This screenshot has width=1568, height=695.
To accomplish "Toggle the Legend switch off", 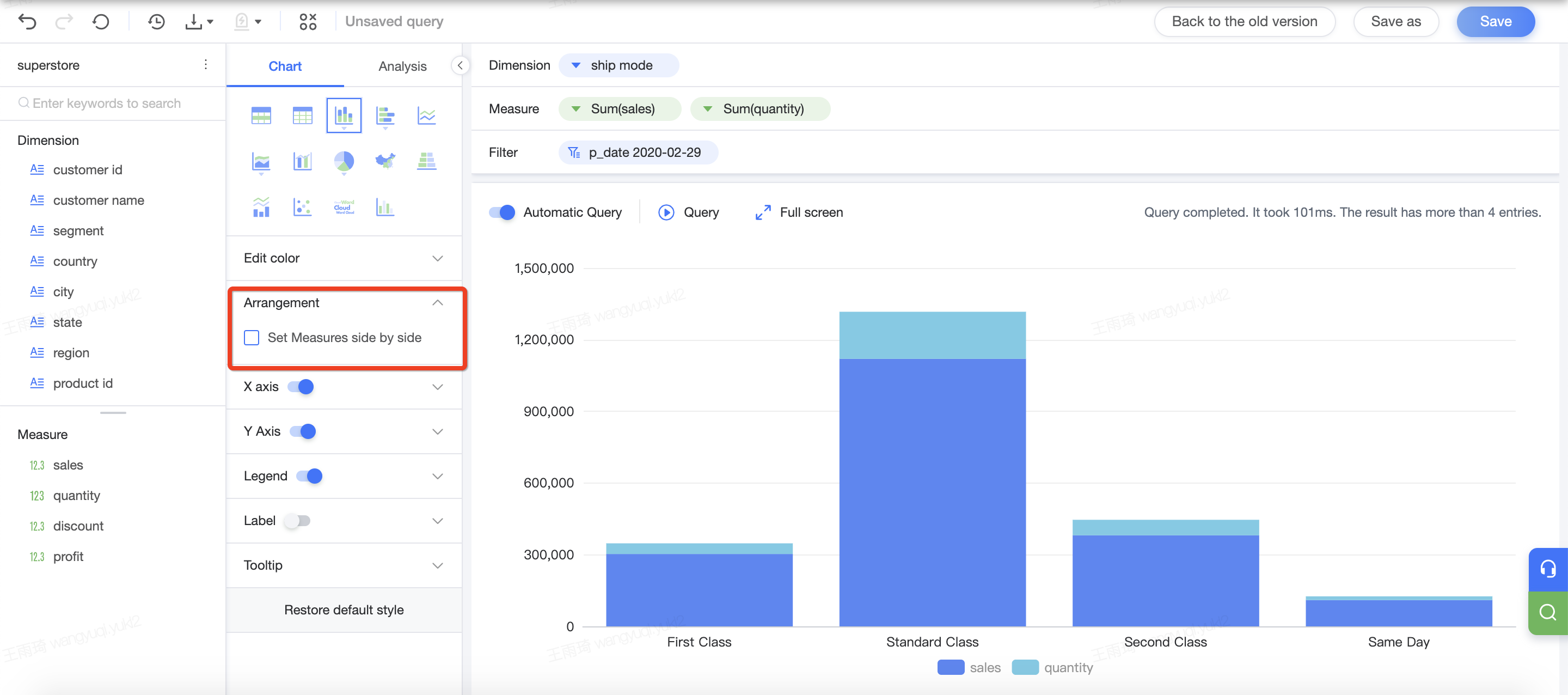I will (x=309, y=477).
